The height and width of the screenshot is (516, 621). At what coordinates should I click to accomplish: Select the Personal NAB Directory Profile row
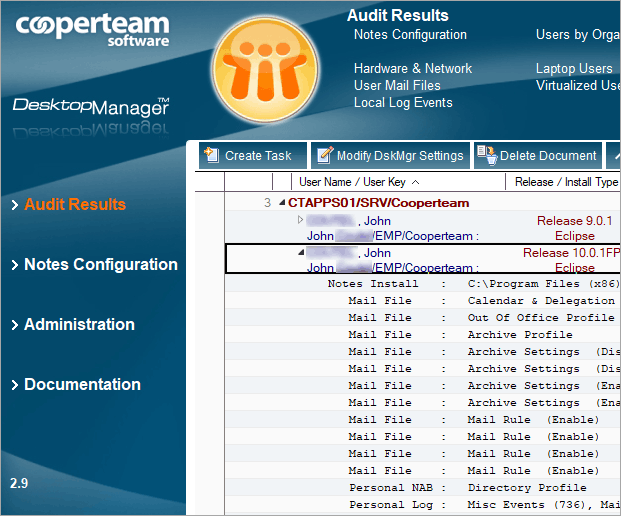point(422,487)
